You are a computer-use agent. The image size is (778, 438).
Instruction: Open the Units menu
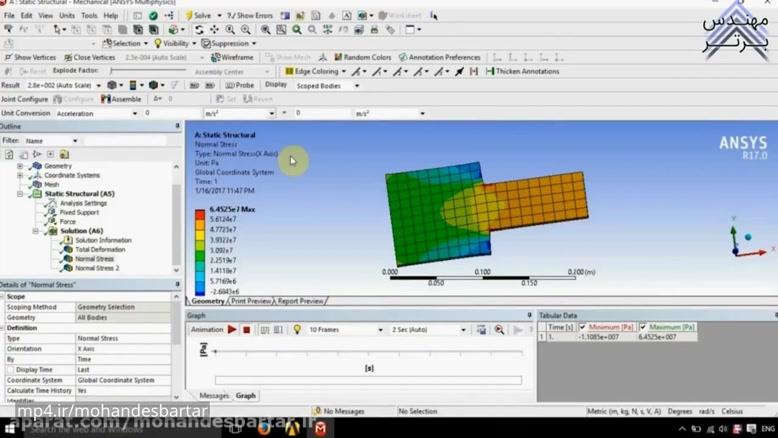[67, 16]
